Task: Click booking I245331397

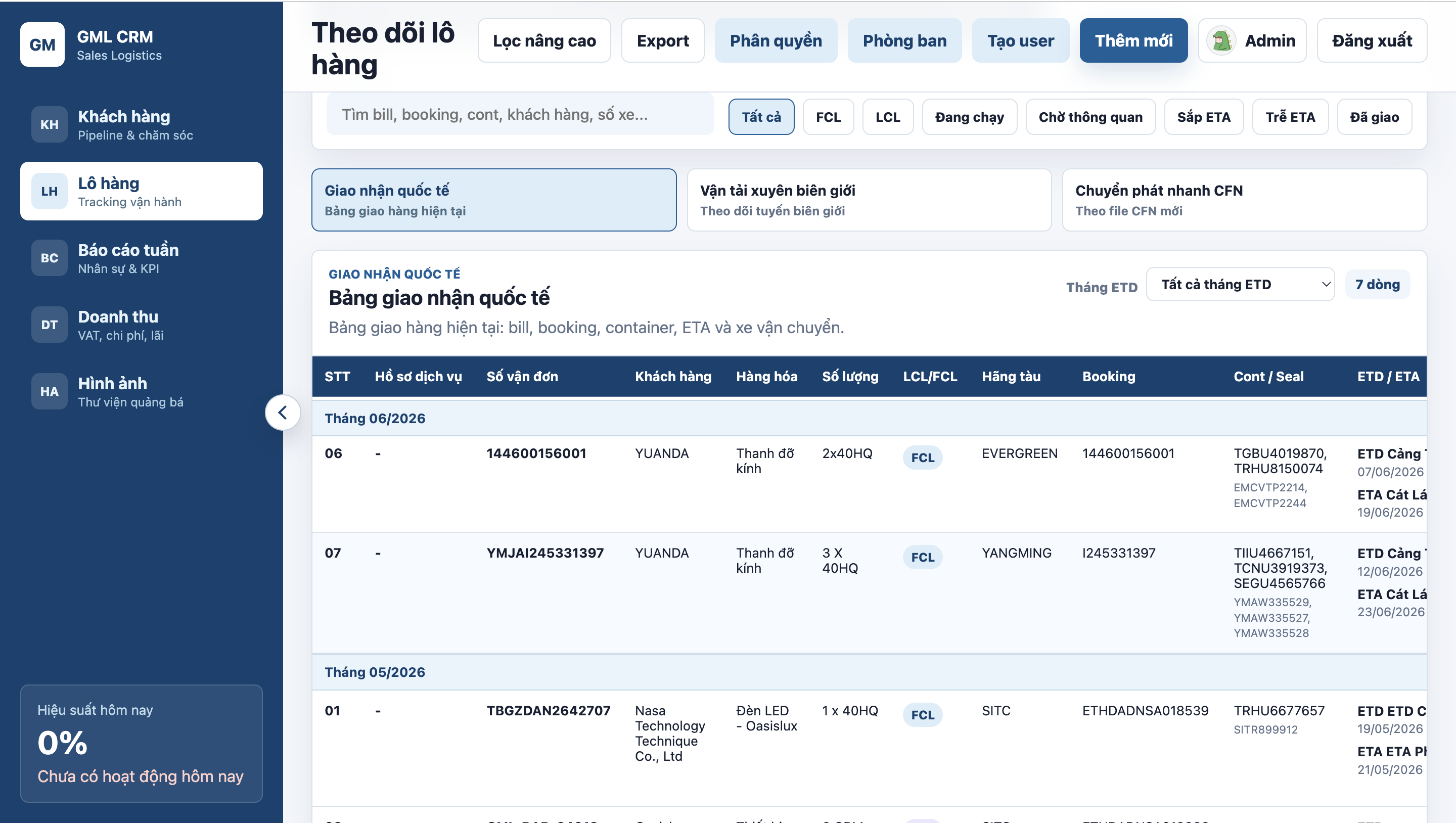Action: click(1119, 553)
